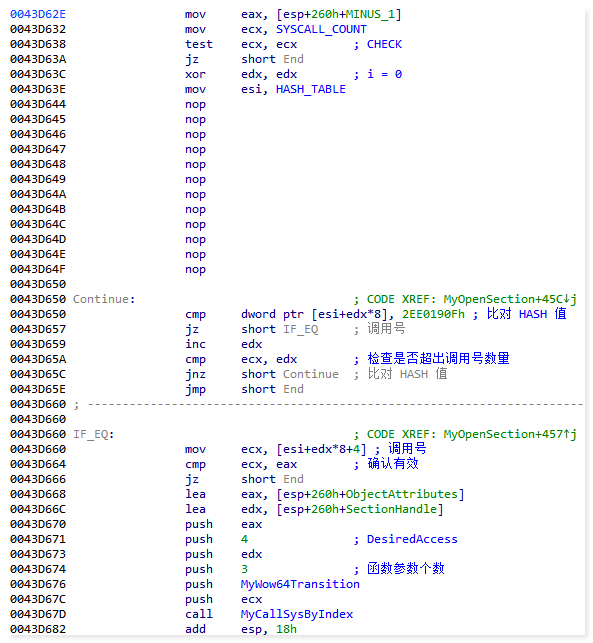Screen dimensions: 593x643
Task: Select the 确认有效 comment
Action: tap(392, 464)
